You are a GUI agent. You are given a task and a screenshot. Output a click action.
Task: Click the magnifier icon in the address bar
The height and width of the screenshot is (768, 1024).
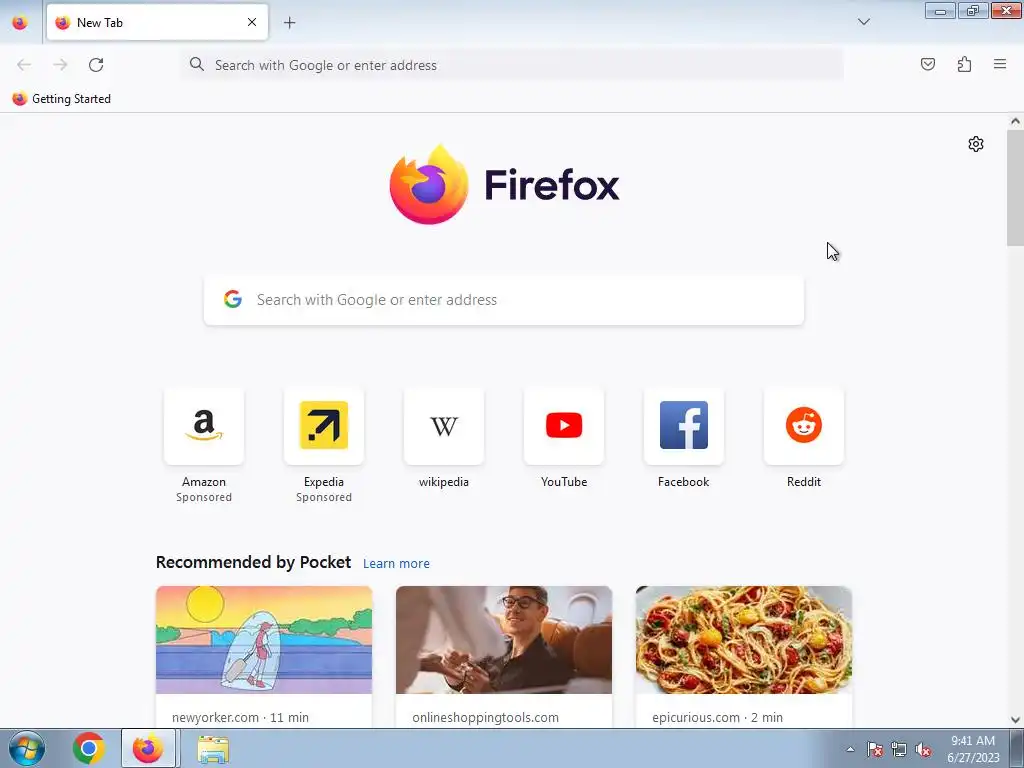197,64
